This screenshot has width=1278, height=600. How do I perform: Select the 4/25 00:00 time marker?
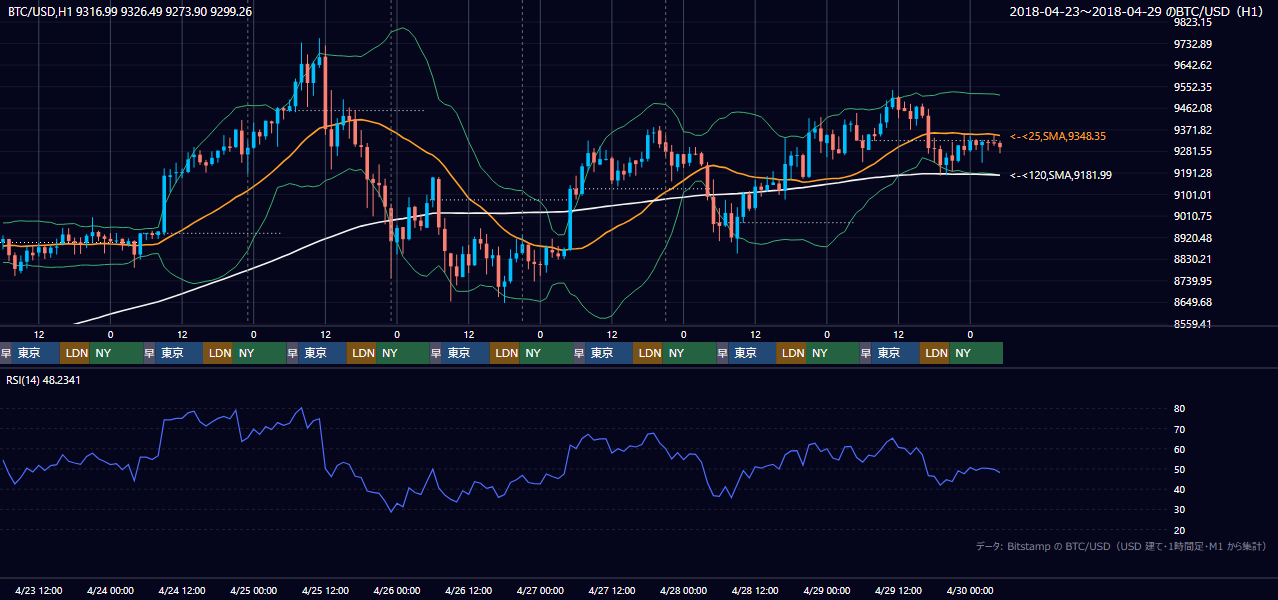coord(253,590)
